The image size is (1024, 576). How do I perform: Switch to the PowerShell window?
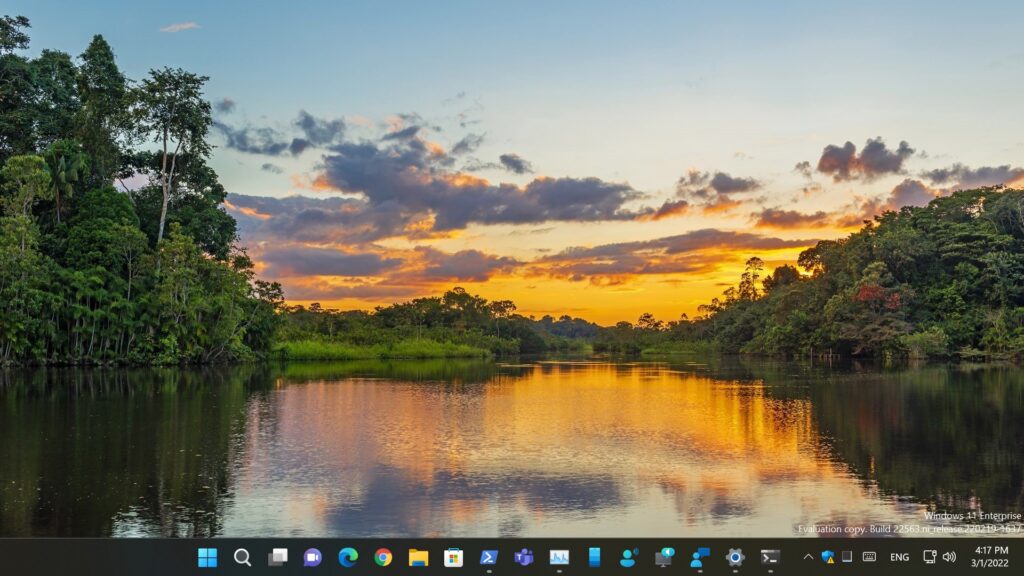tap(488, 557)
